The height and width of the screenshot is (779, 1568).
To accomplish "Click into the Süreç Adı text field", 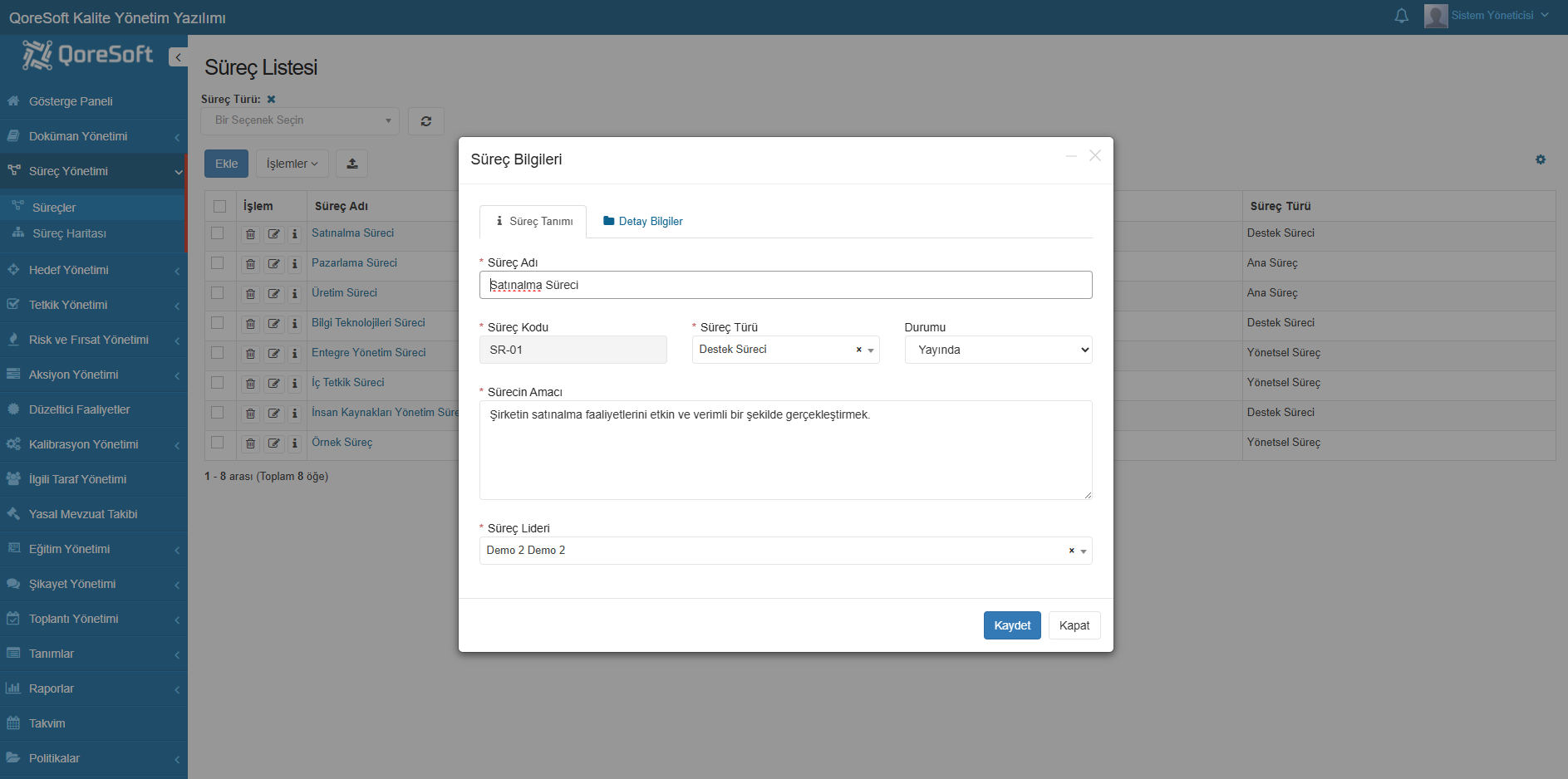I will click(x=784, y=285).
